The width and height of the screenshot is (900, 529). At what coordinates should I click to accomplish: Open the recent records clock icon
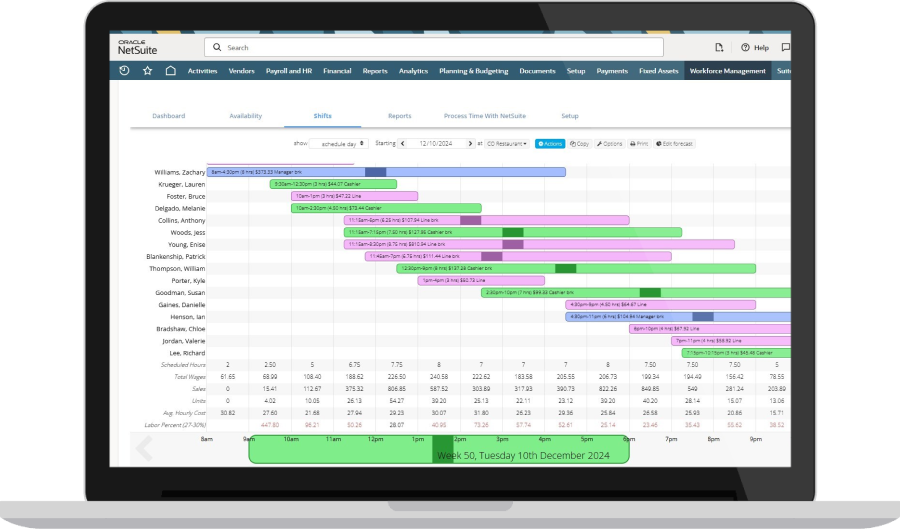(124, 71)
